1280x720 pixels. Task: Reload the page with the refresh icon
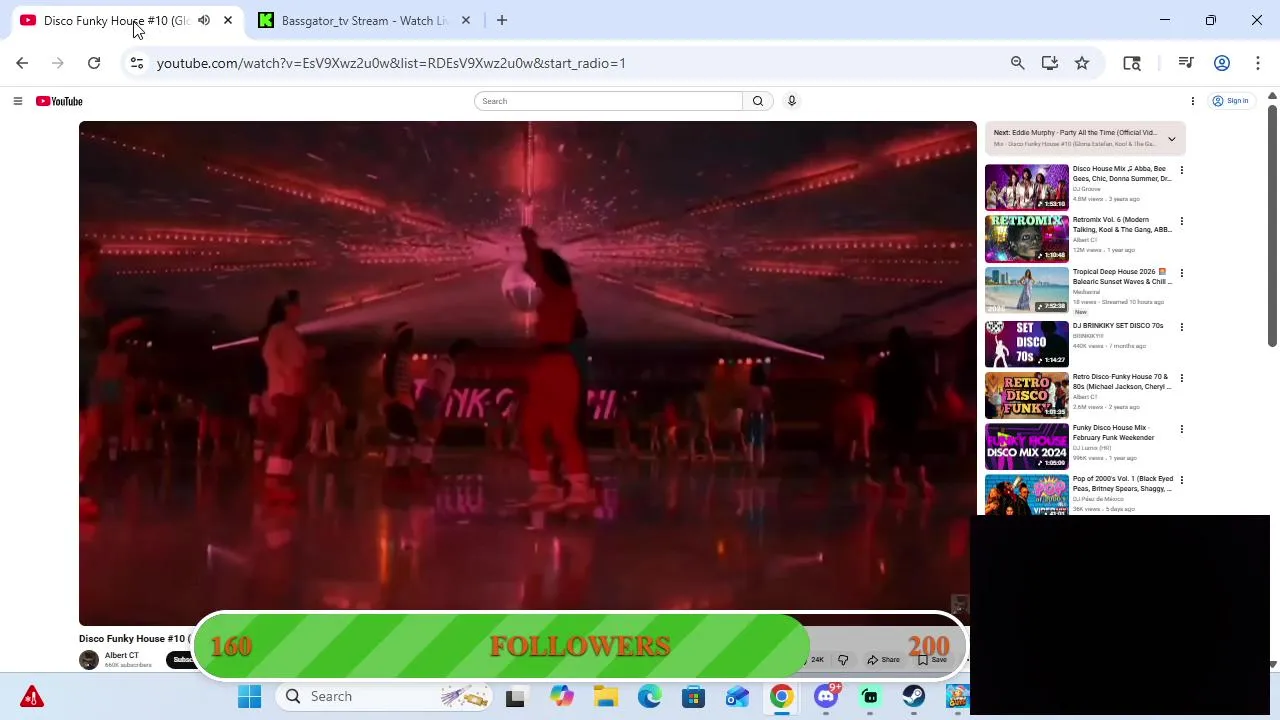(94, 63)
